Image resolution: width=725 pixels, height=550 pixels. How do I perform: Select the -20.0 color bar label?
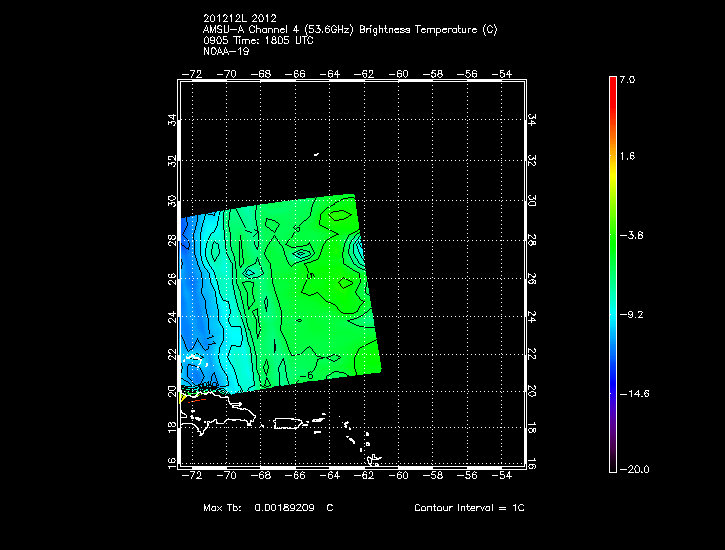click(631, 470)
